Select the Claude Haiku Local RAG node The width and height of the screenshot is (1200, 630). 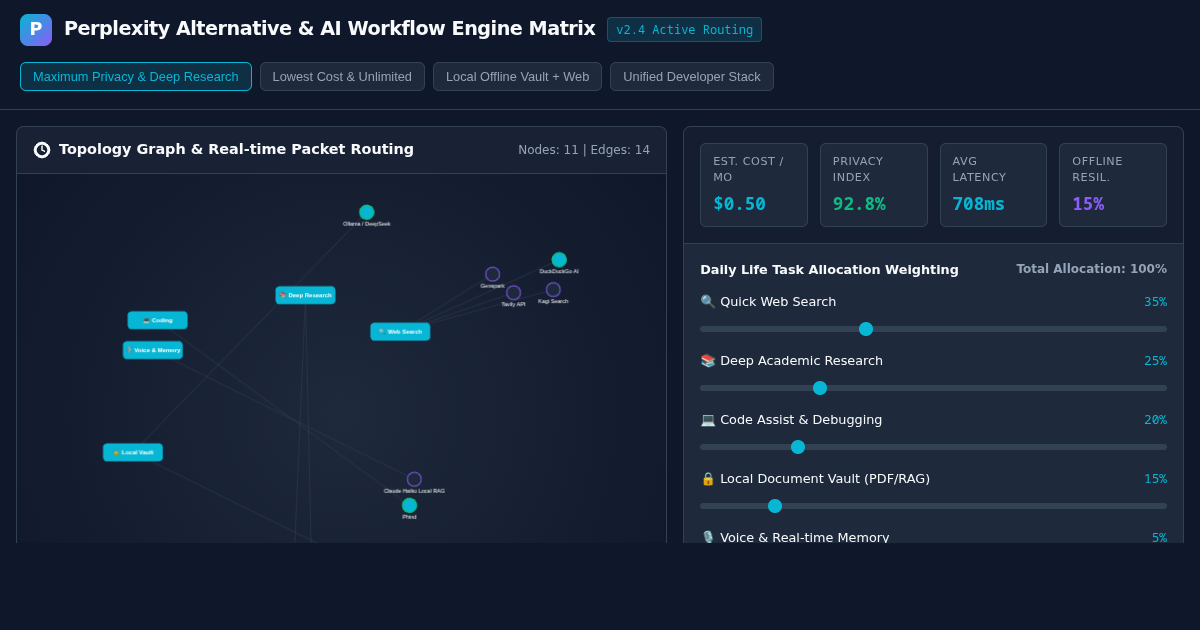(414, 479)
